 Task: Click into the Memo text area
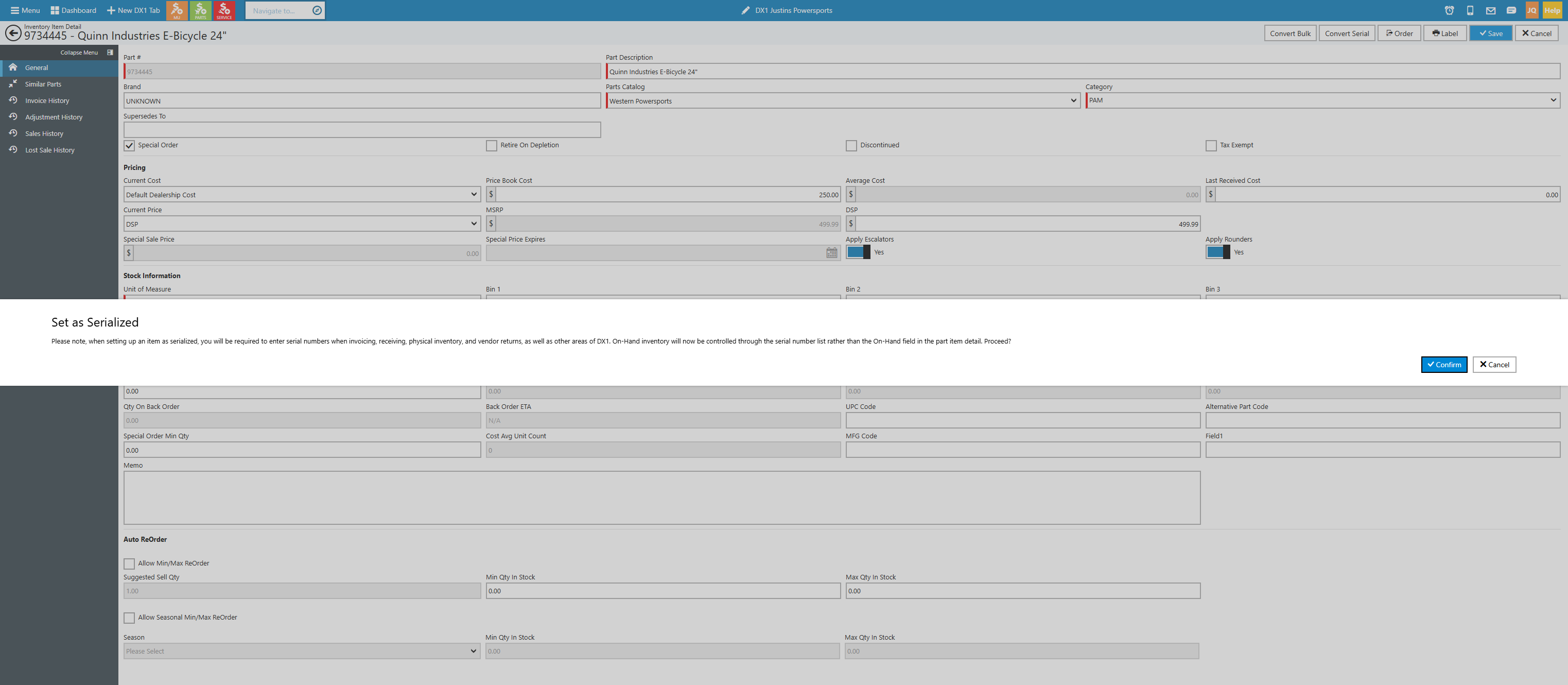pos(661,498)
